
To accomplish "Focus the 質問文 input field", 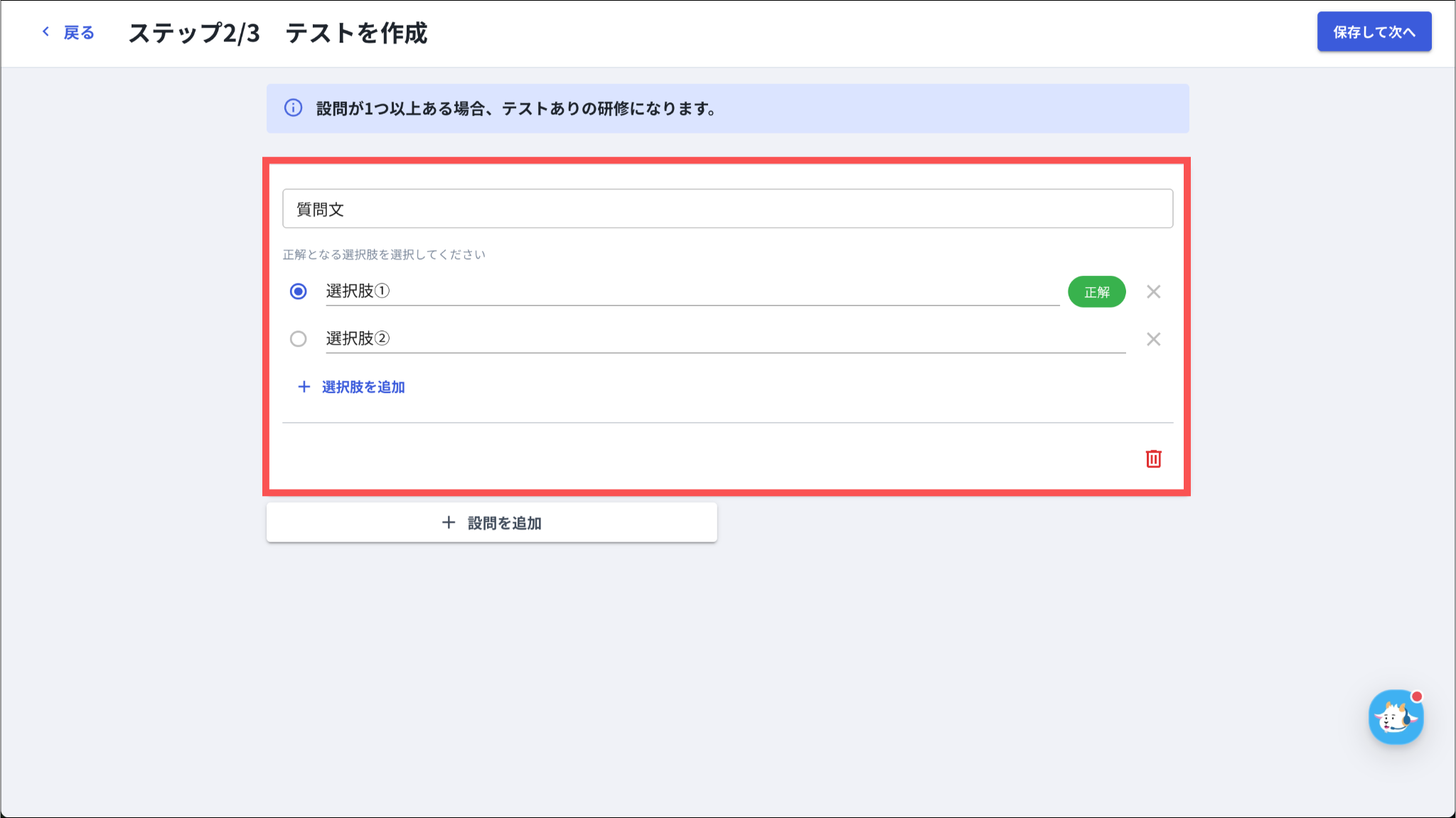I will coord(727,209).
